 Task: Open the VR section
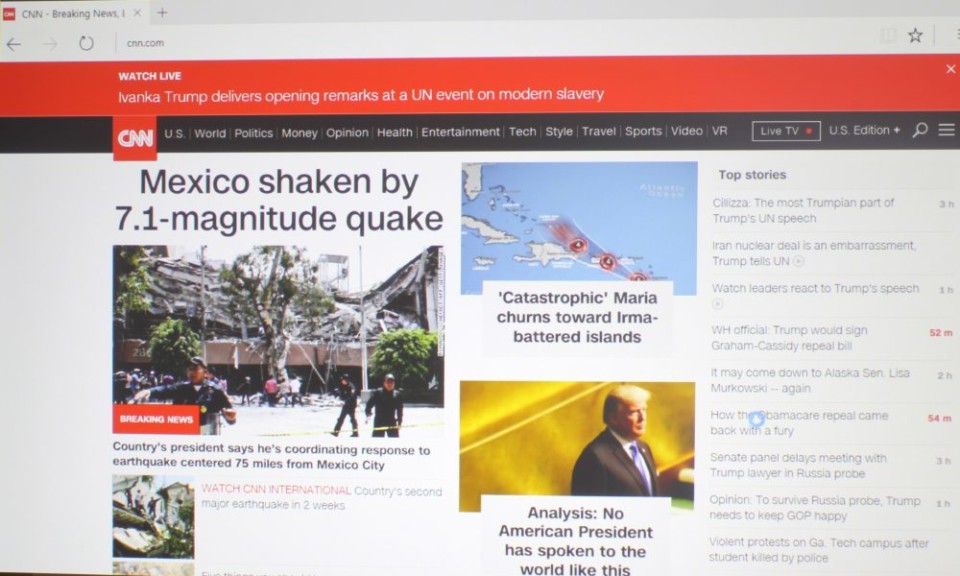tap(719, 130)
